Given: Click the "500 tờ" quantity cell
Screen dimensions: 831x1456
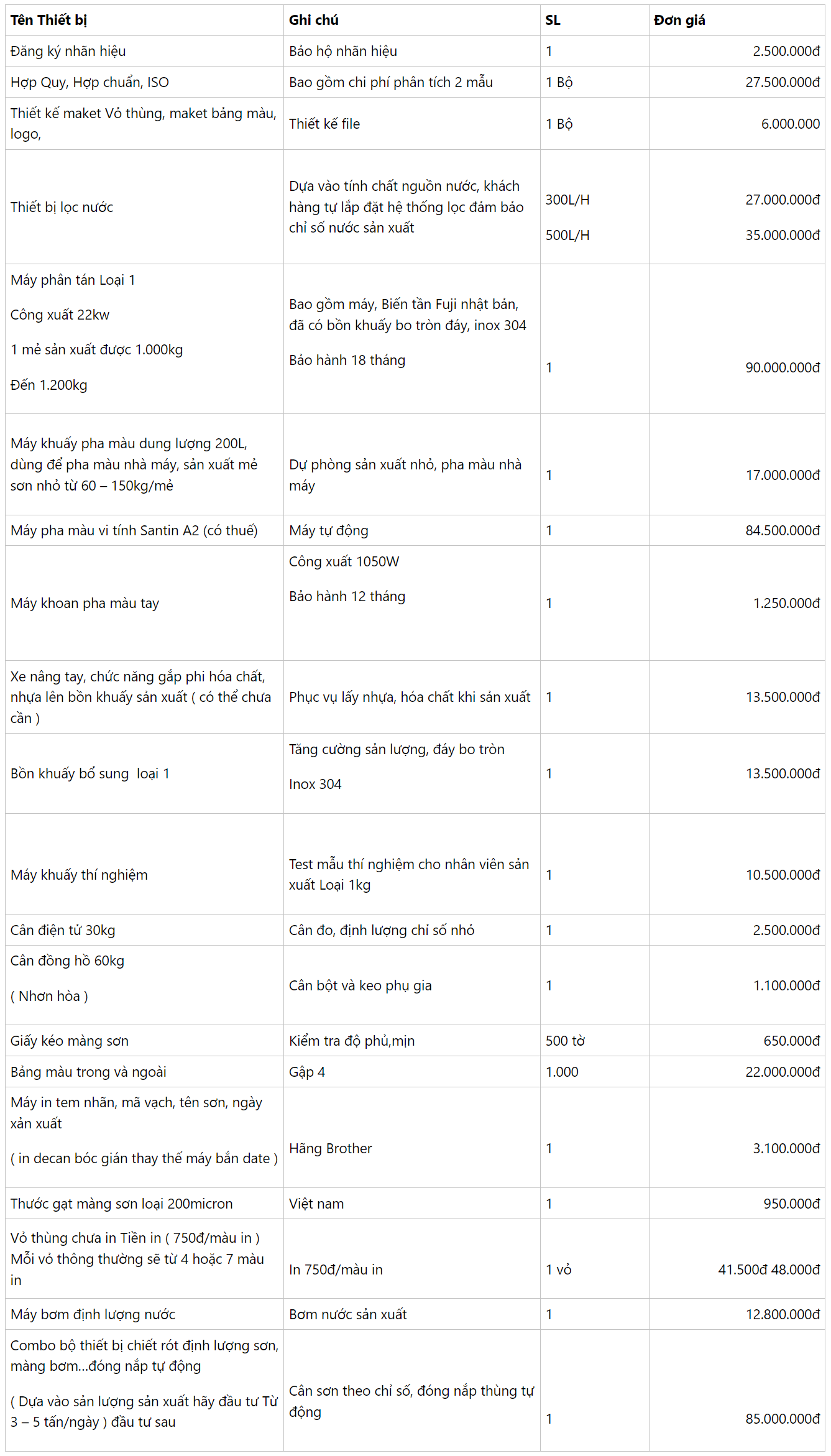Looking at the screenshot, I should 564,1041.
